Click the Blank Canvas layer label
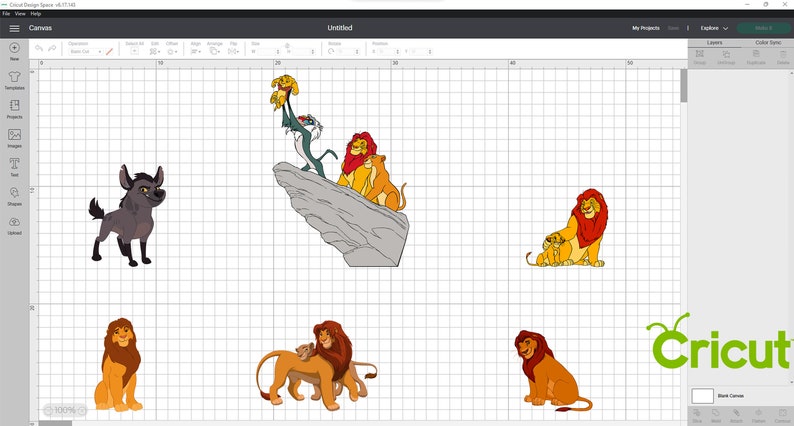The image size is (794, 426). pos(731,396)
